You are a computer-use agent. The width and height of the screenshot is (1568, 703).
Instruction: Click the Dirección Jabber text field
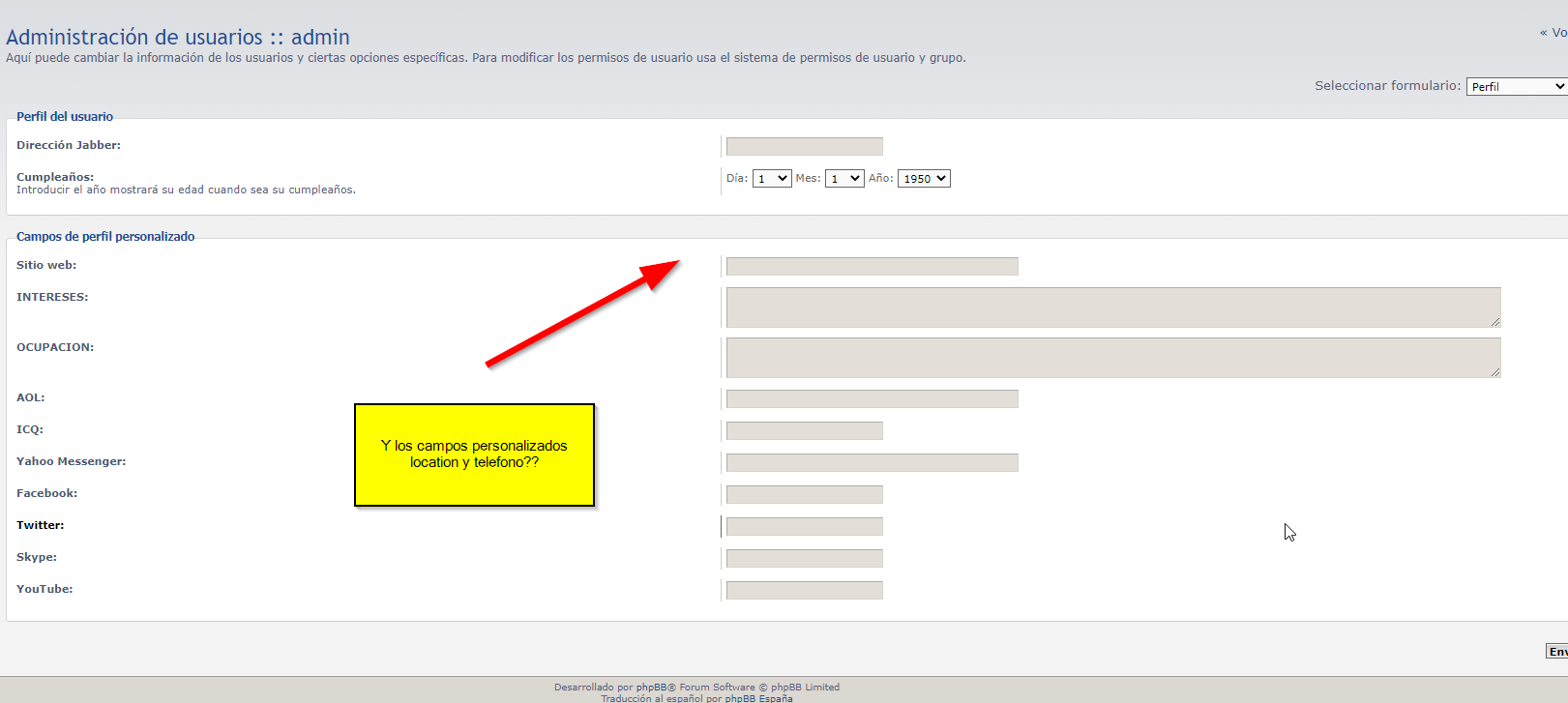pos(804,147)
